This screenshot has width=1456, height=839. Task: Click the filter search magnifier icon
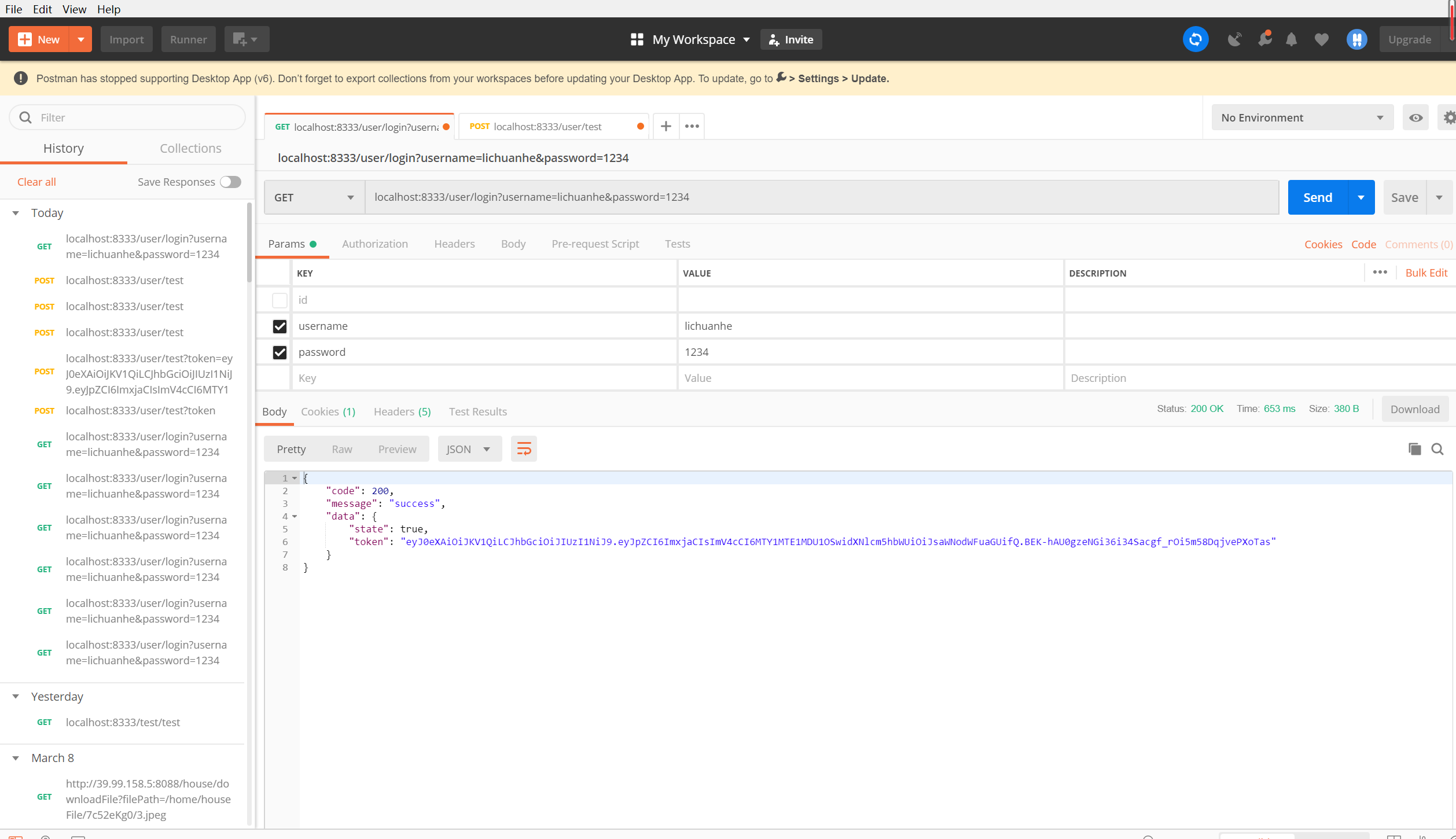tap(25, 117)
